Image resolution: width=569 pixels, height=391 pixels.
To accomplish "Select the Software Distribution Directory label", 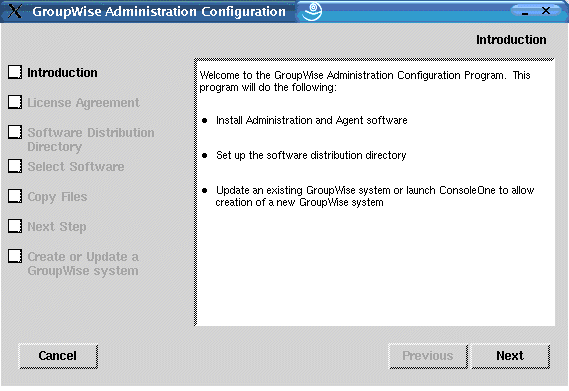I will pos(91,139).
